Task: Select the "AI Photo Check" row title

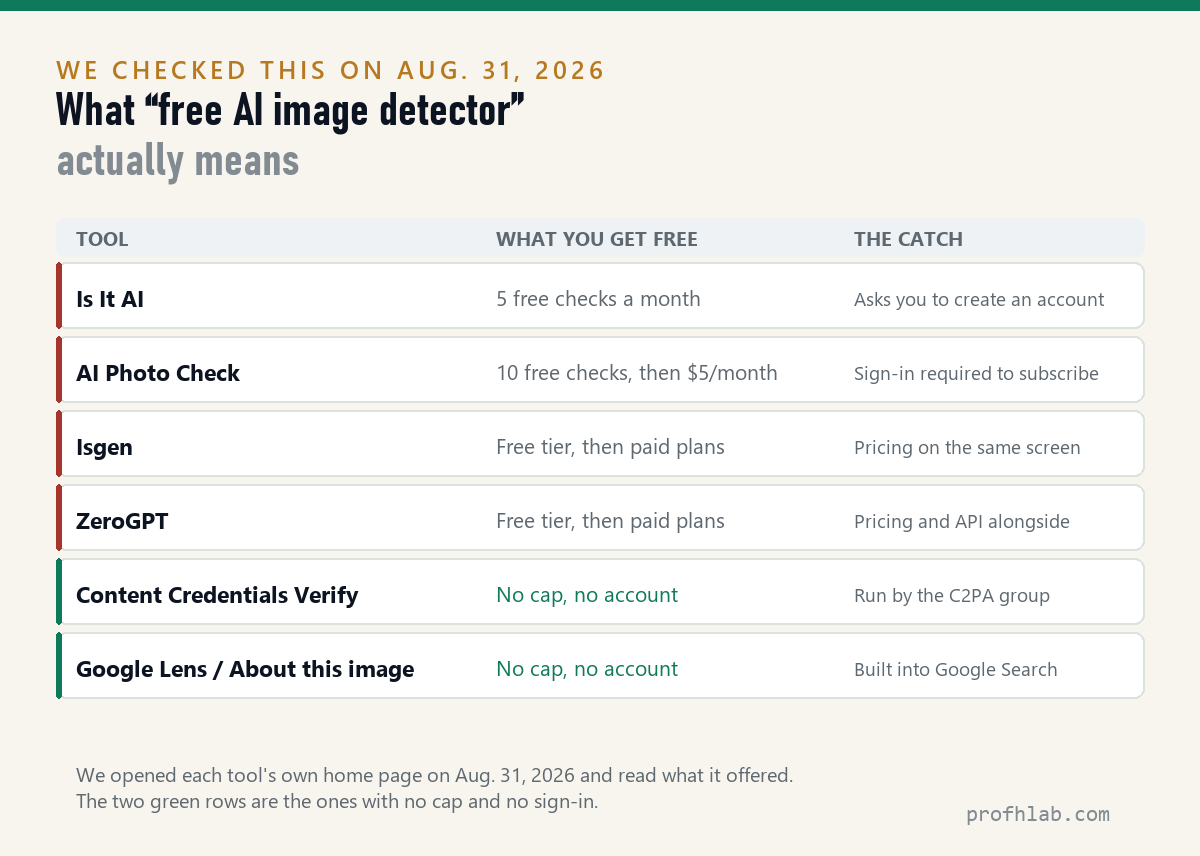Action: coord(158,373)
